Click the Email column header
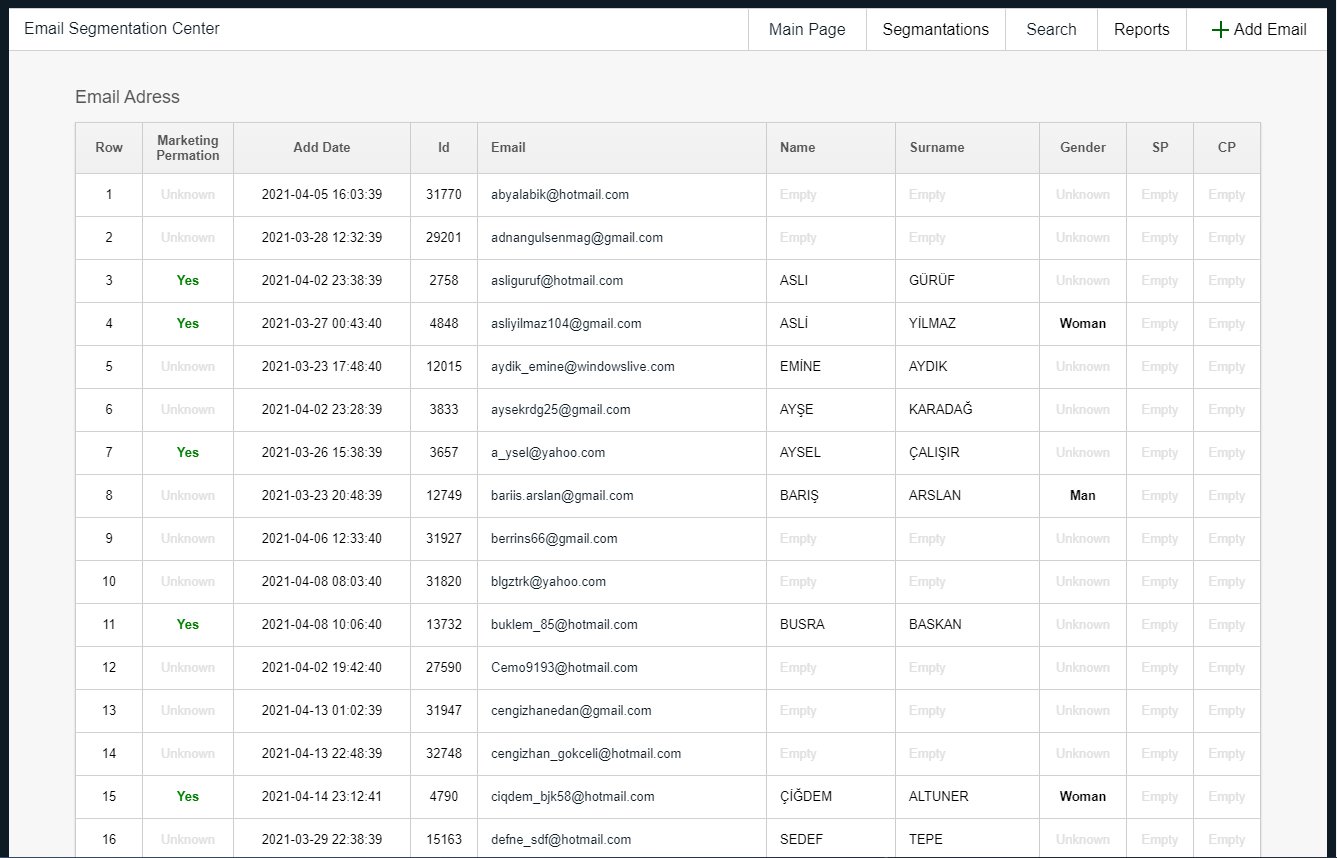The width and height of the screenshot is (1337, 858). click(x=622, y=148)
